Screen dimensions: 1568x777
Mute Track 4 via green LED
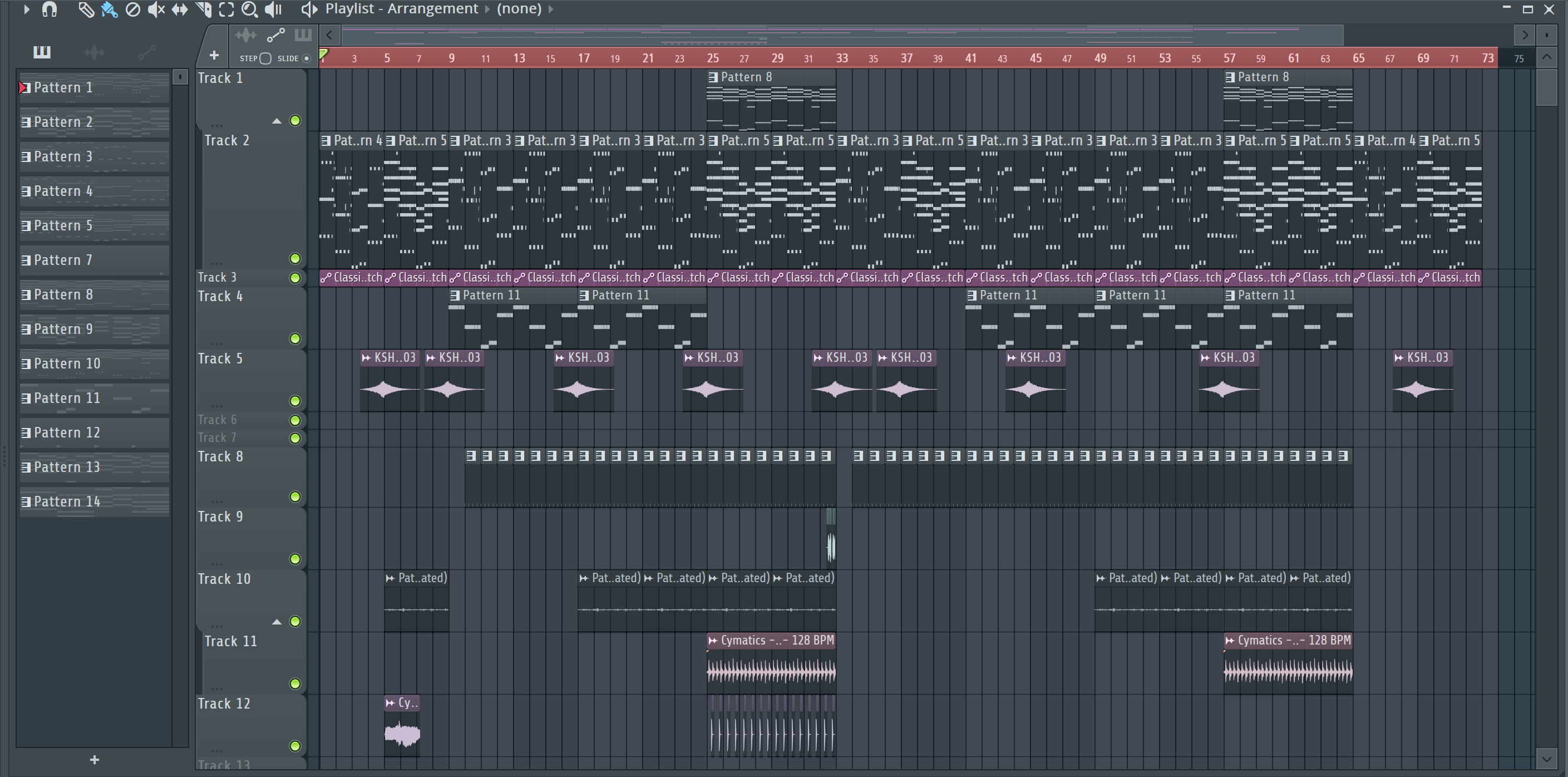[295, 338]
